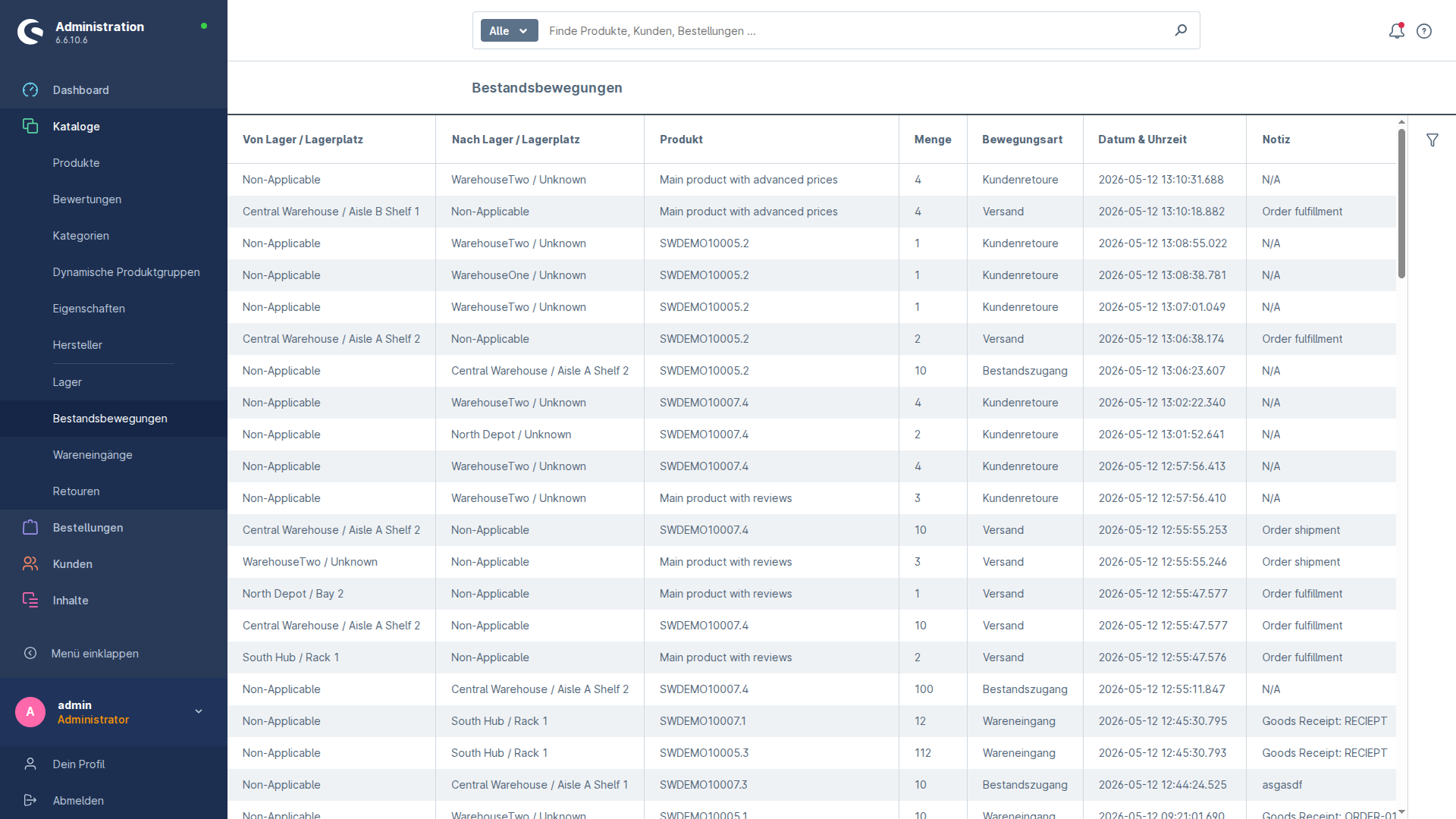Viewport: 1456px width, 819px height.
Task: Expand the admin user menu chevron
Action: pos(199,712)
